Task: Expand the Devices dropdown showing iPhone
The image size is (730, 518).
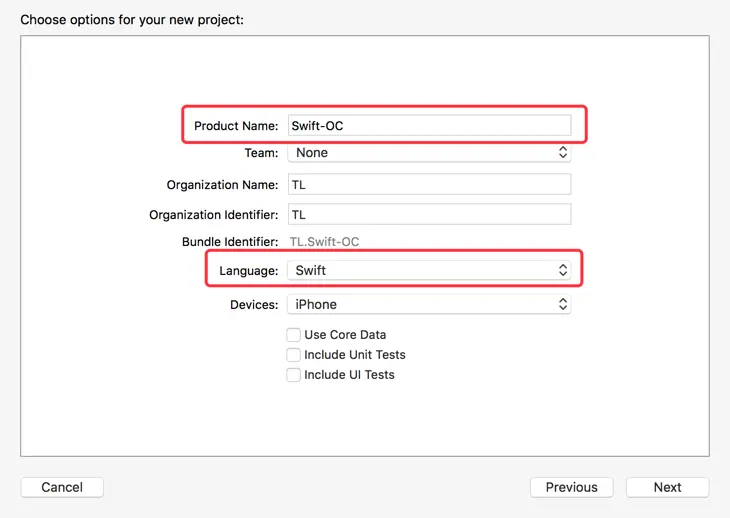Action: coord(428,304)
